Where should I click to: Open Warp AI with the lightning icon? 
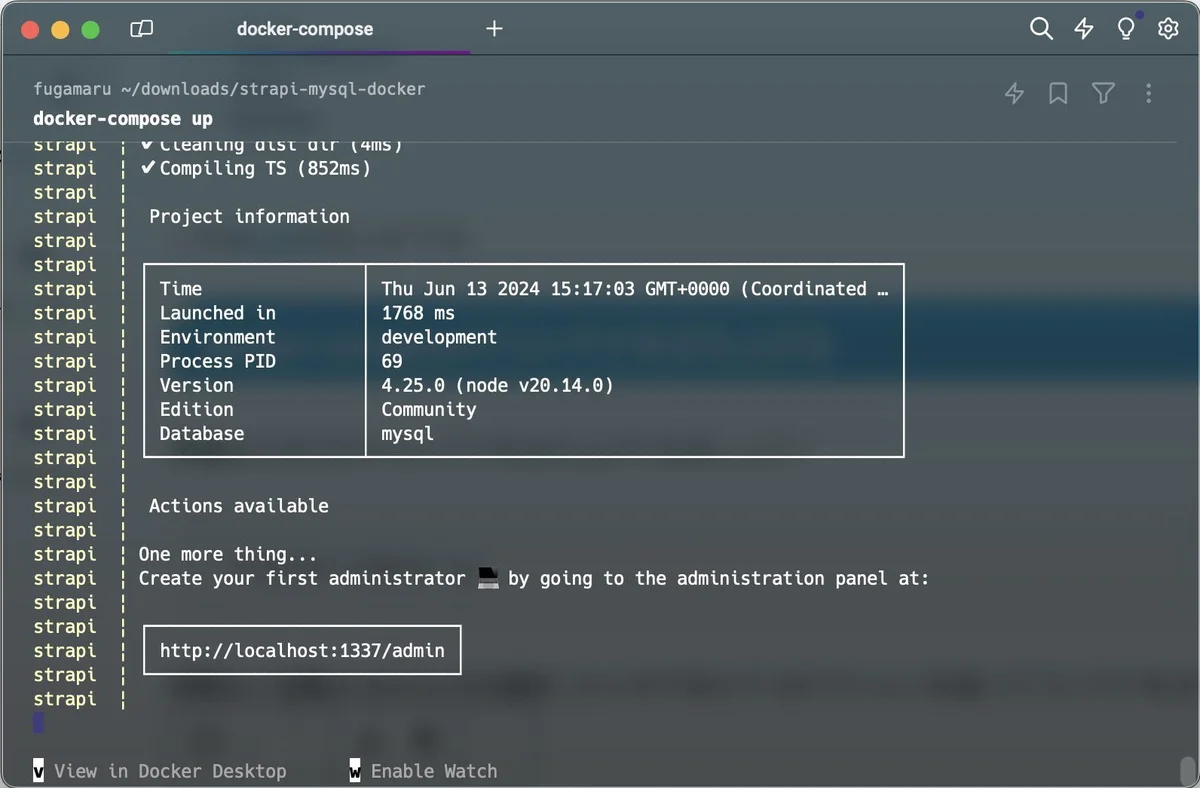tap(1084, 29)
